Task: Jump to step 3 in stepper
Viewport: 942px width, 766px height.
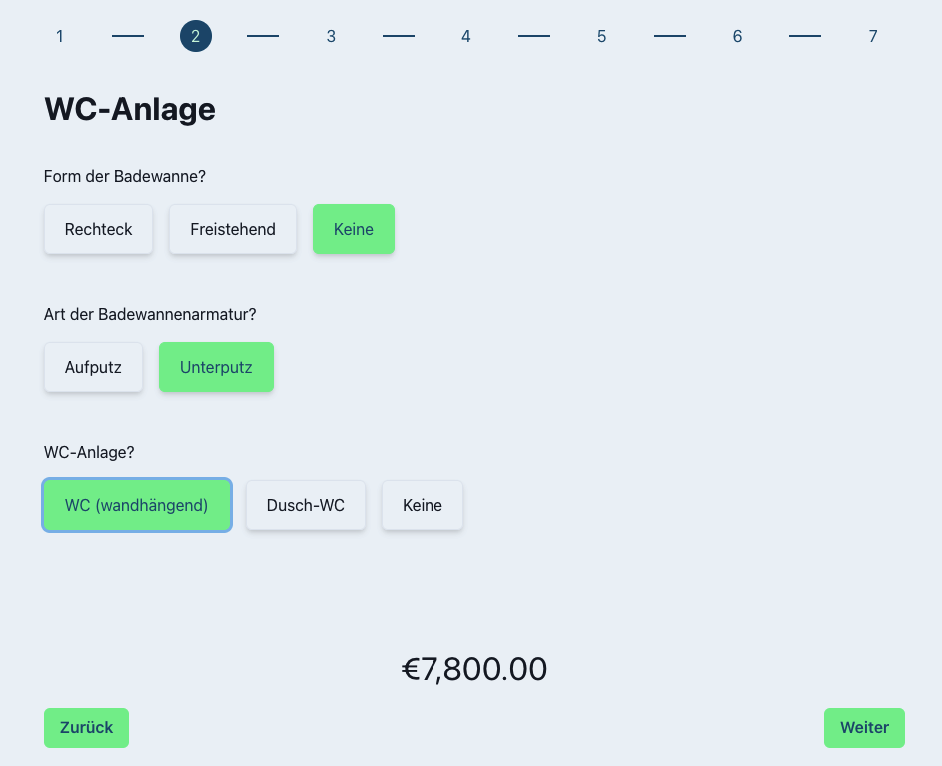Action: click(x=331, y=37)
